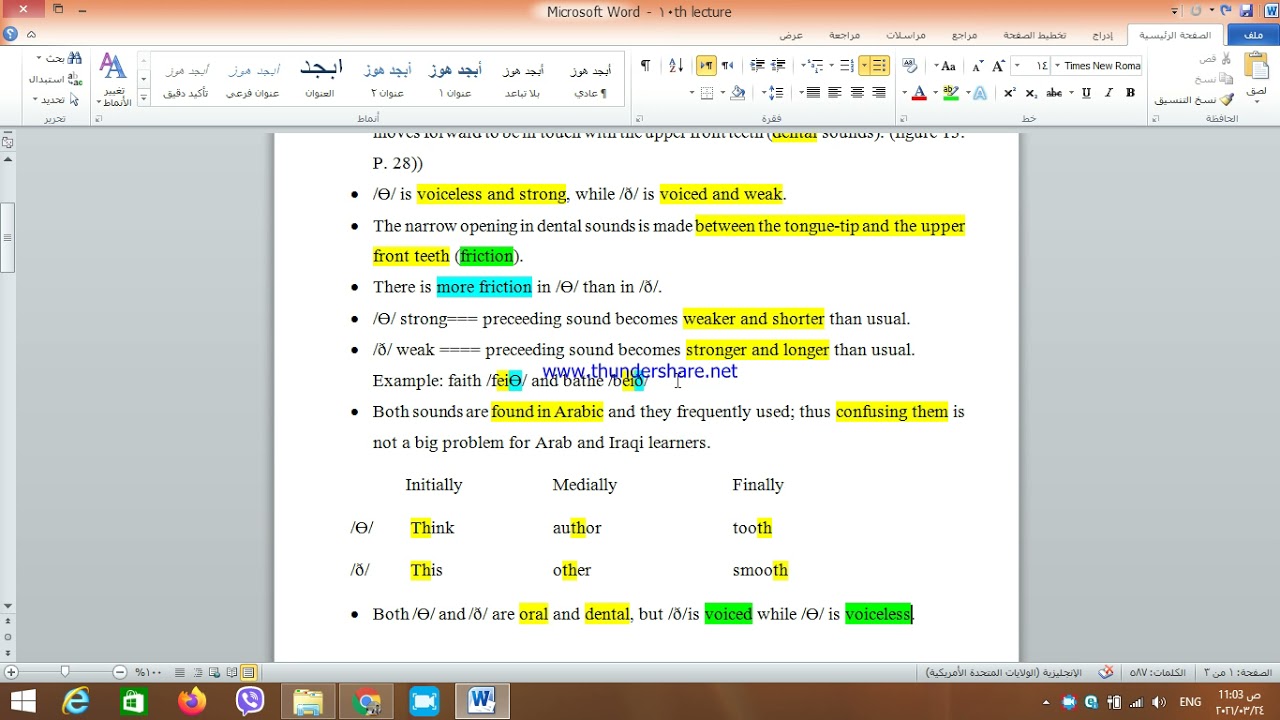Click the Format Painter brush button
1280x720 pixels.
(x=1195, y=100)
